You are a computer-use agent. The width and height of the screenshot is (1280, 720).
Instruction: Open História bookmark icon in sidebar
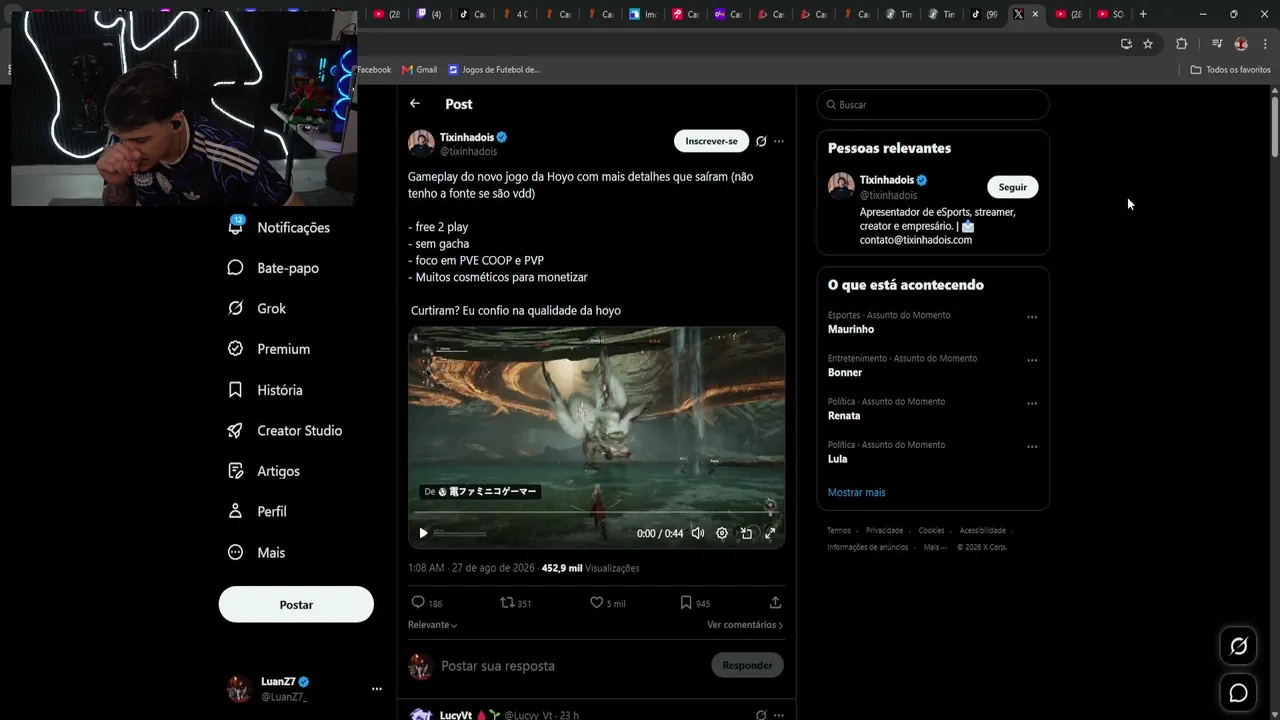coord(235,389)
